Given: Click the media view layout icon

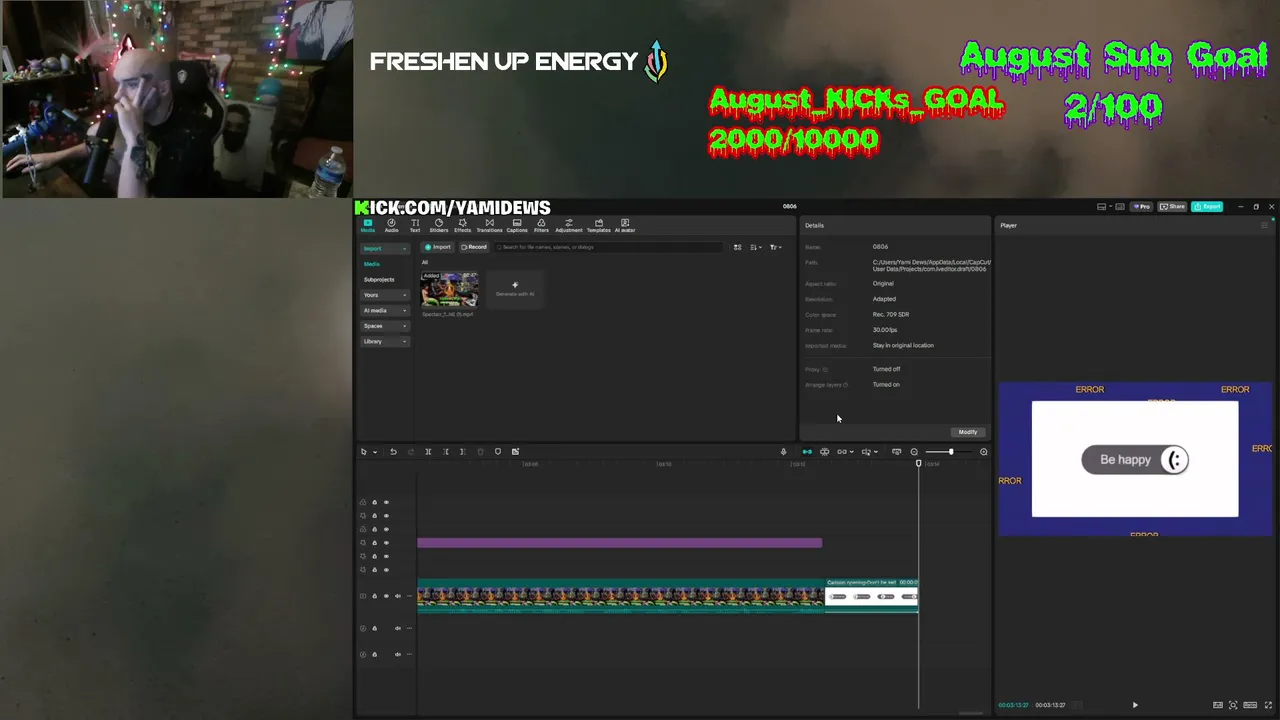Looking at the screenshot, I should tap(738, 247).
